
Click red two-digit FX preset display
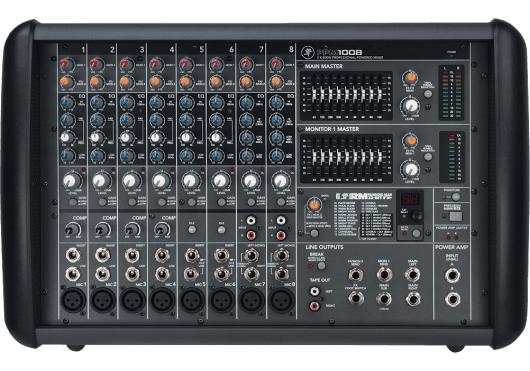point(410,199)
